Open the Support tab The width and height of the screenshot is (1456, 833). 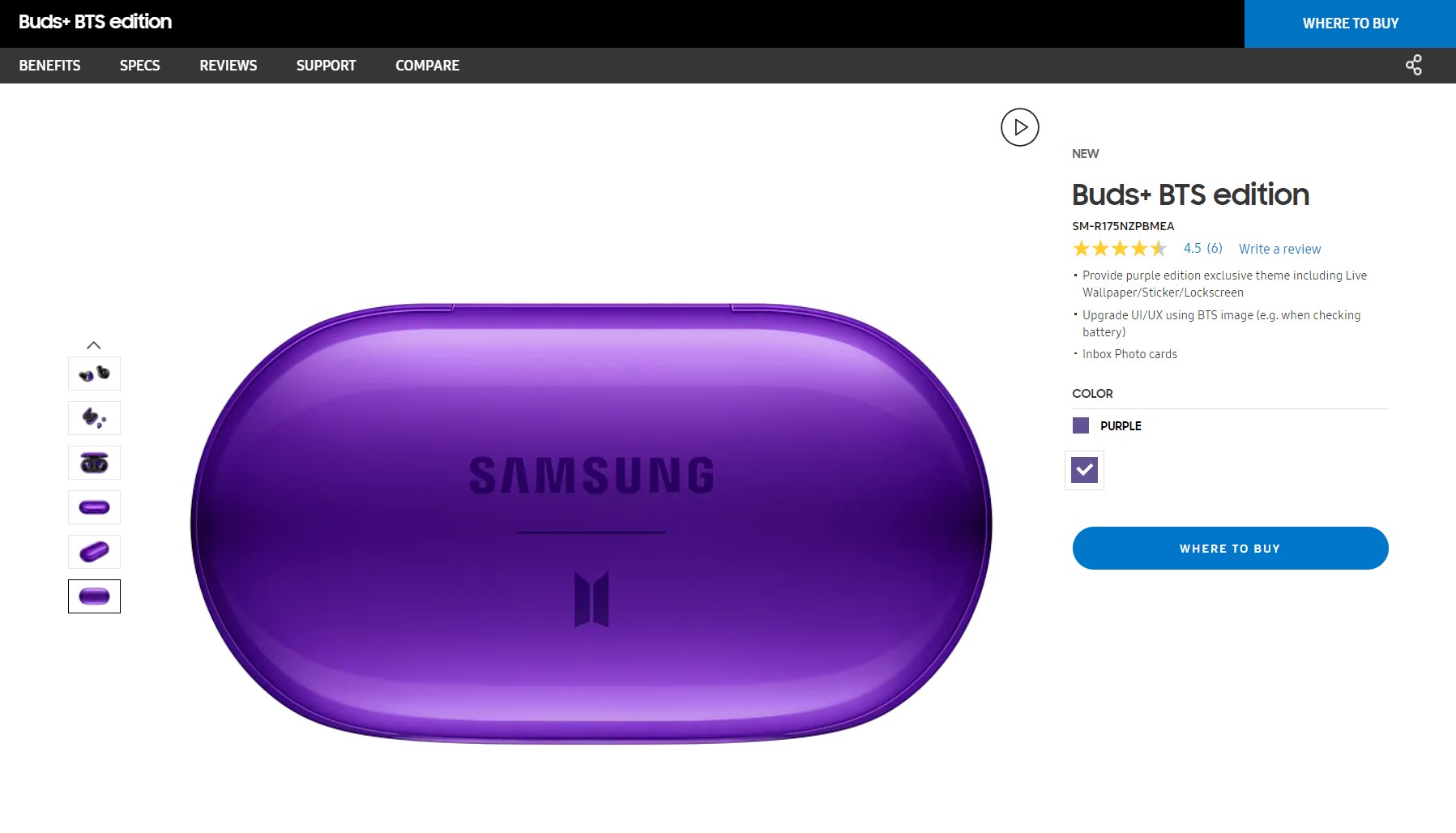pyautogui.click(x=326, y=66)
